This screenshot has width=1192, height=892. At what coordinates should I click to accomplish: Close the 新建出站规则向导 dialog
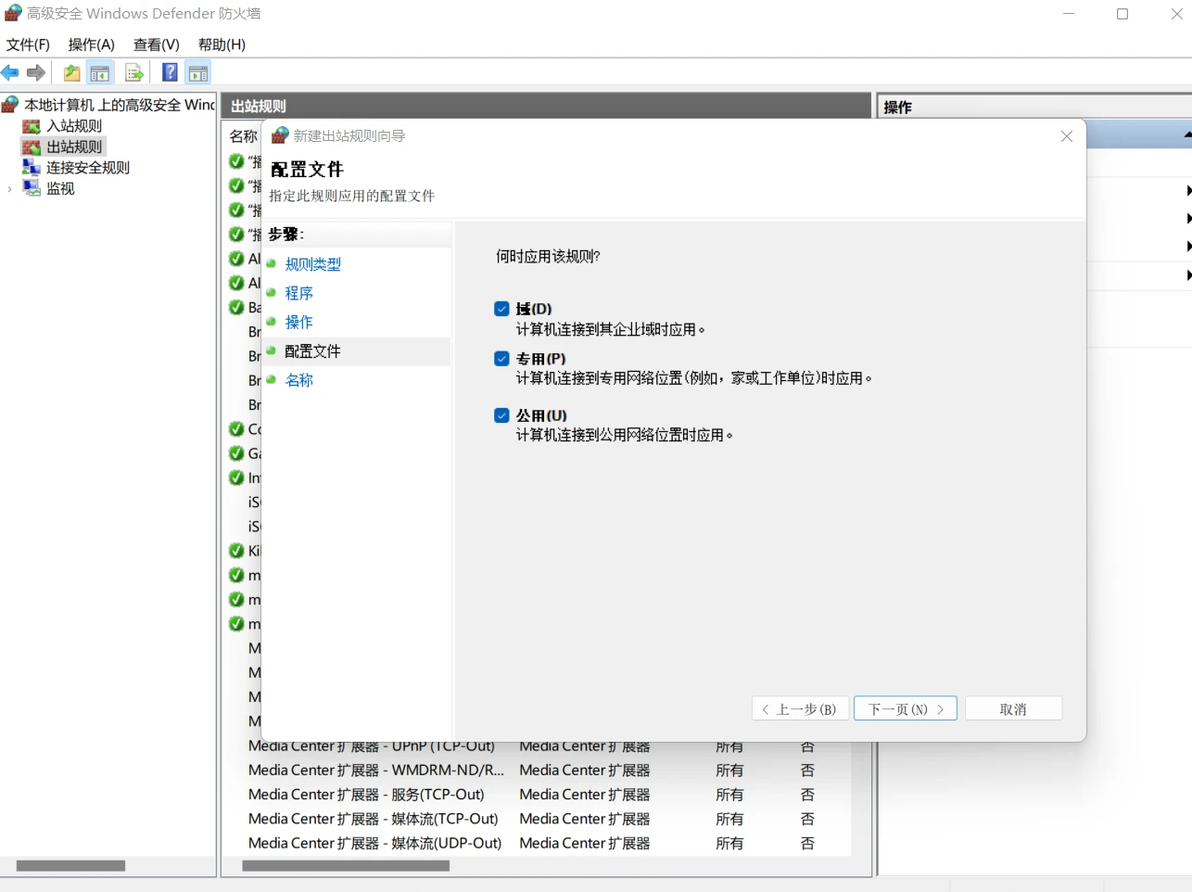(x=1067, y=136)
